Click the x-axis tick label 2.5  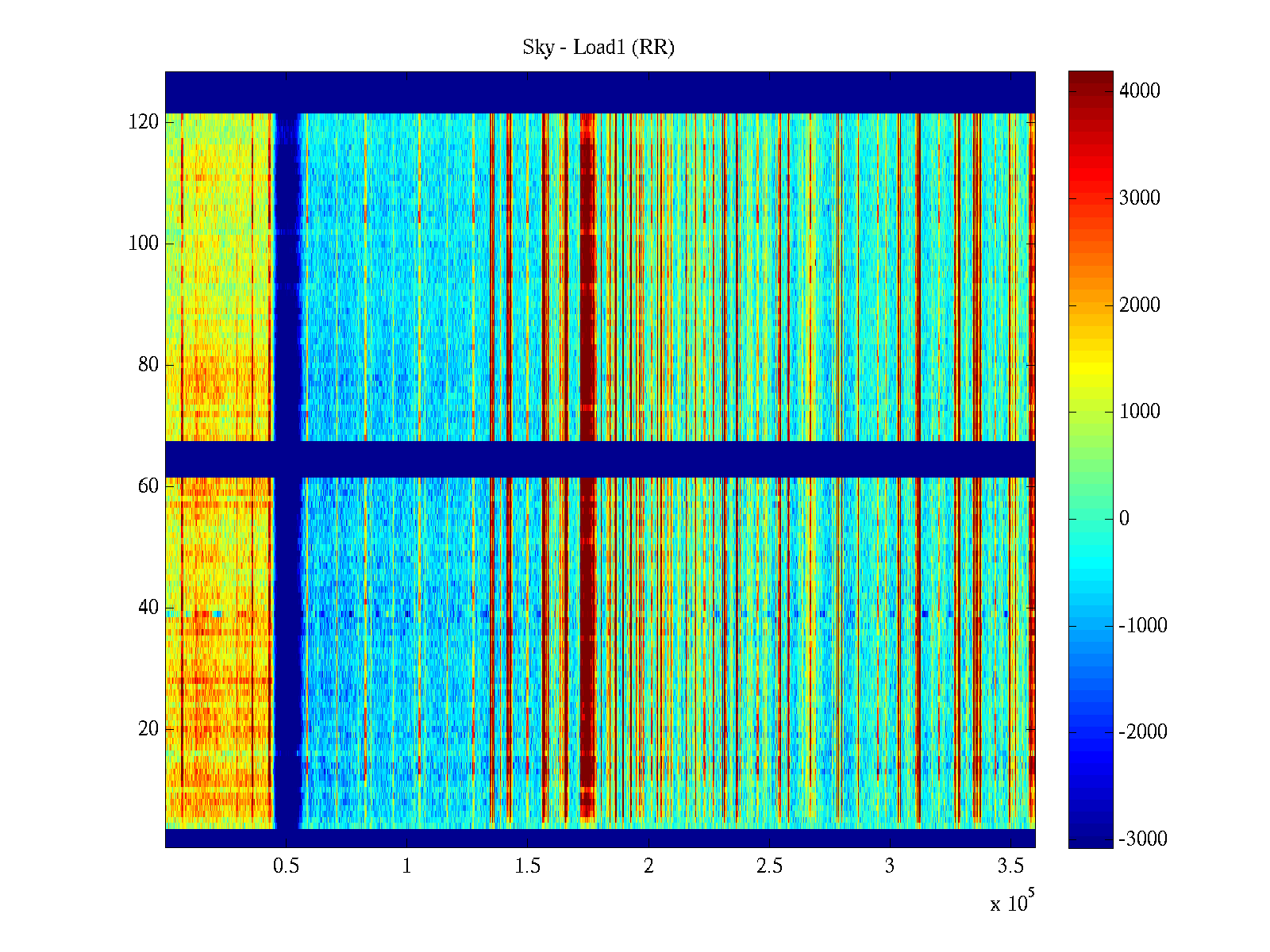(x=768, y=866)
